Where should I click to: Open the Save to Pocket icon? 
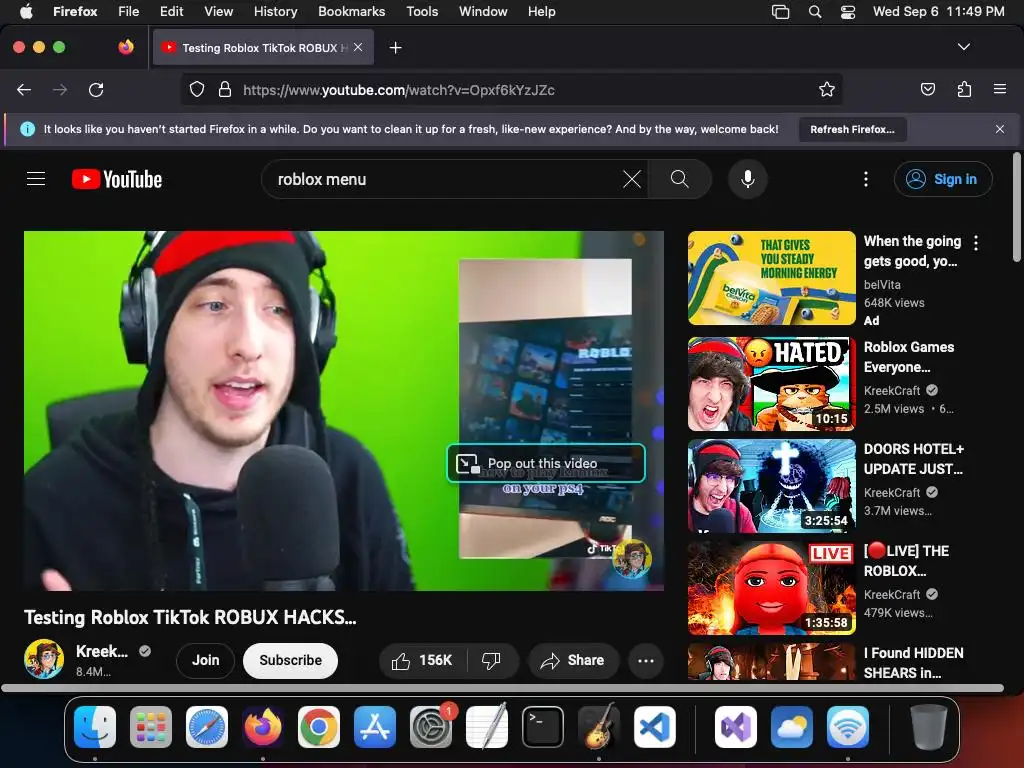(x=927, y=89)
